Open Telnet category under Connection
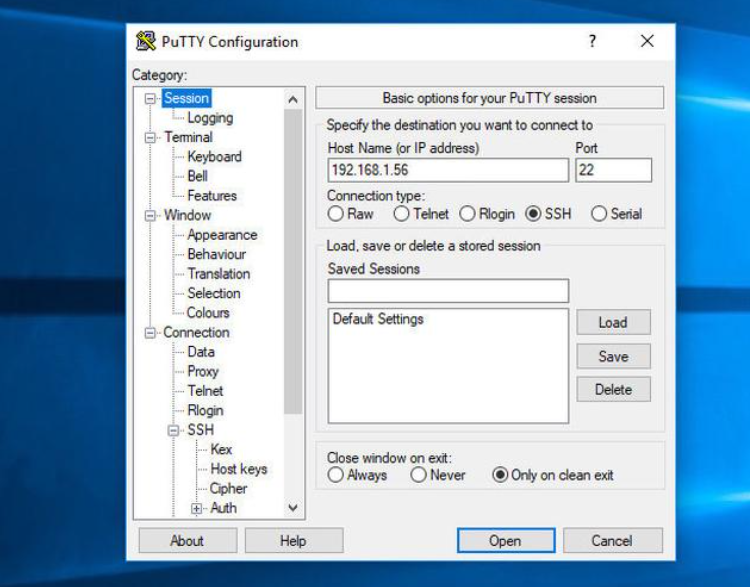Screen dimensions: 750x587 [x=205, y=391]
